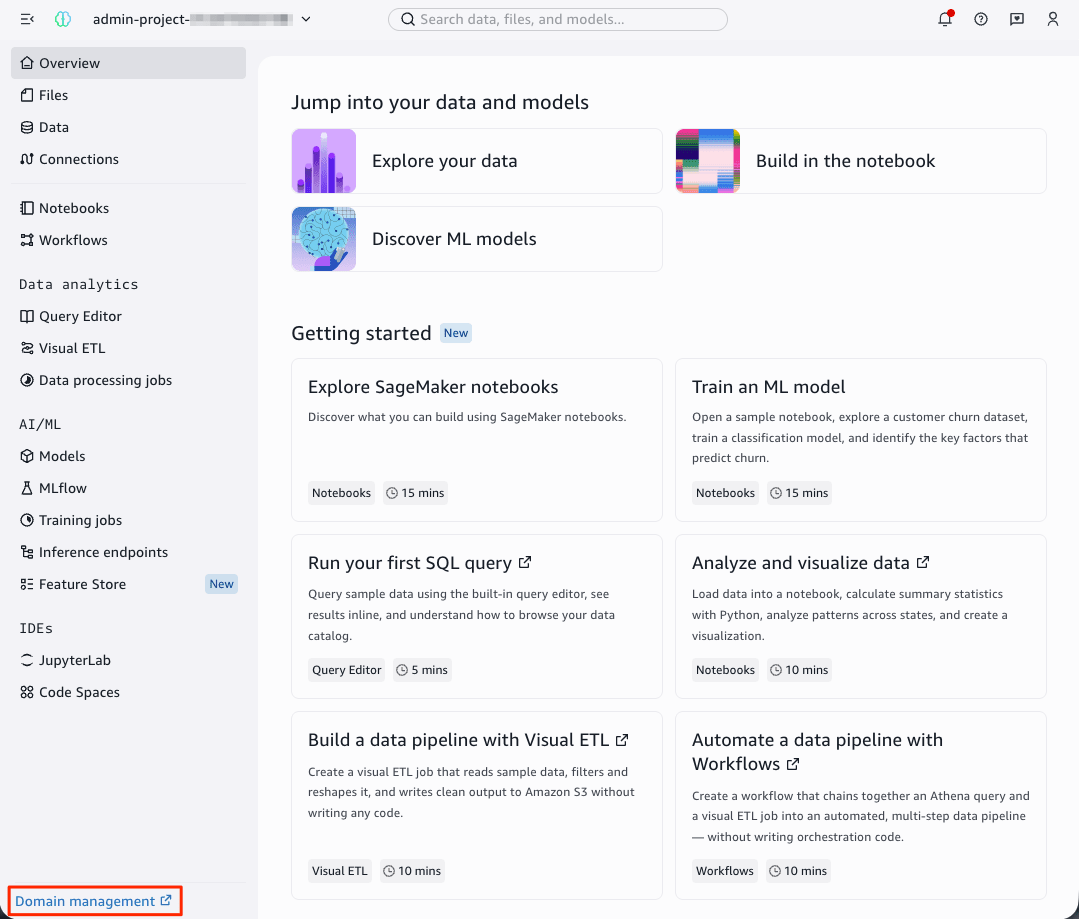Image resolution: width=1079 pixels, height=919 pixels.
Task: Click the Explore your data thumbnail
Action: pyautogui.click(x=324, y=160)
